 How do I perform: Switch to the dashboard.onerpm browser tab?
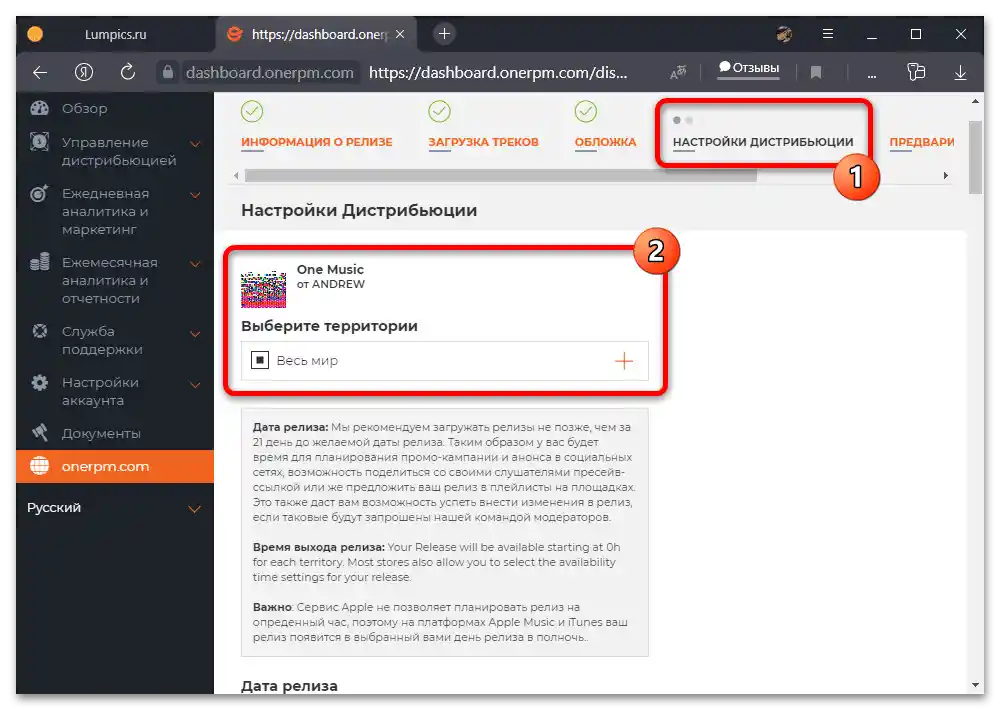(317, 34)
